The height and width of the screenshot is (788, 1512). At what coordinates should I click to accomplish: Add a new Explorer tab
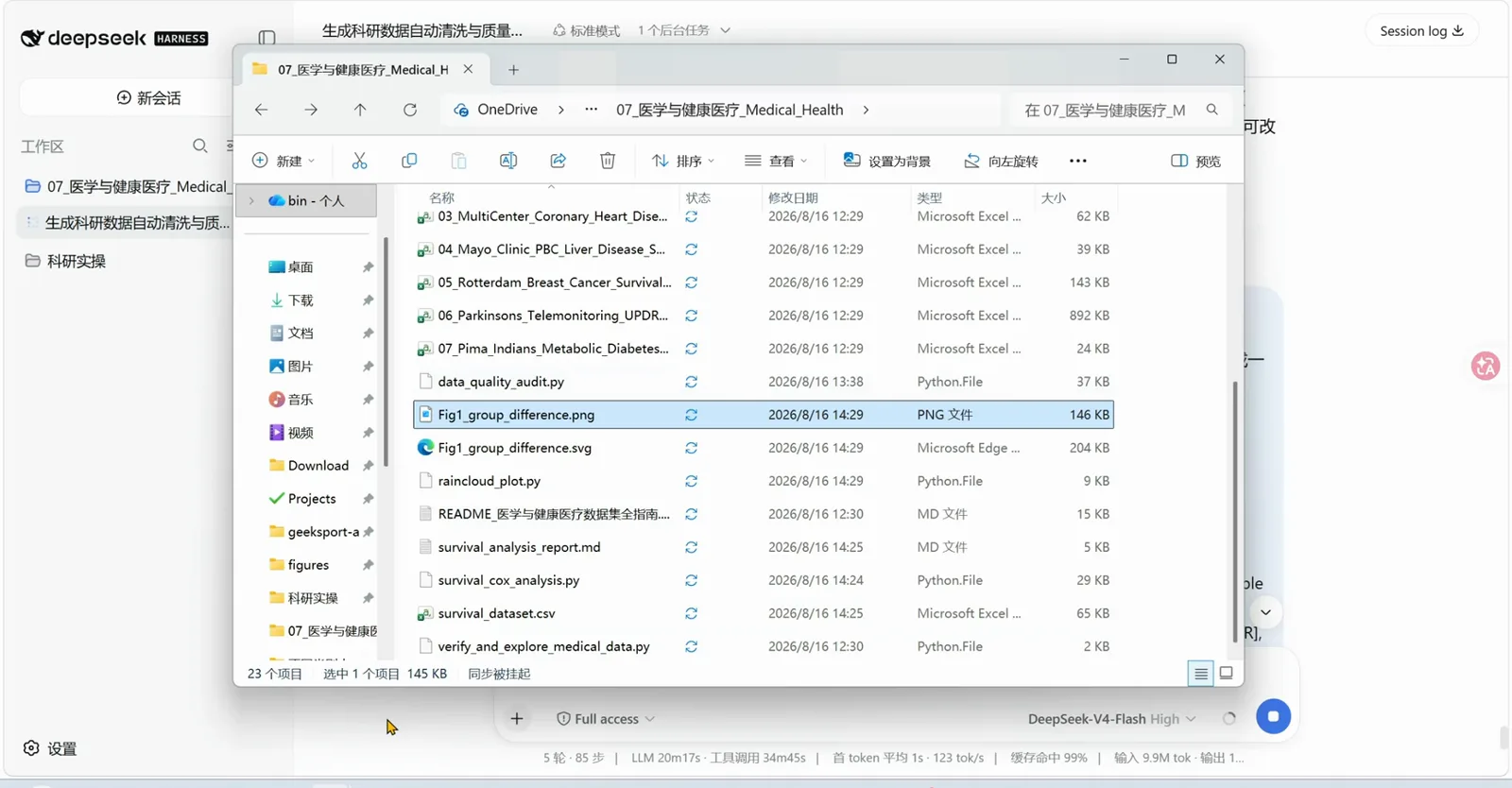[x=513, y=70]
